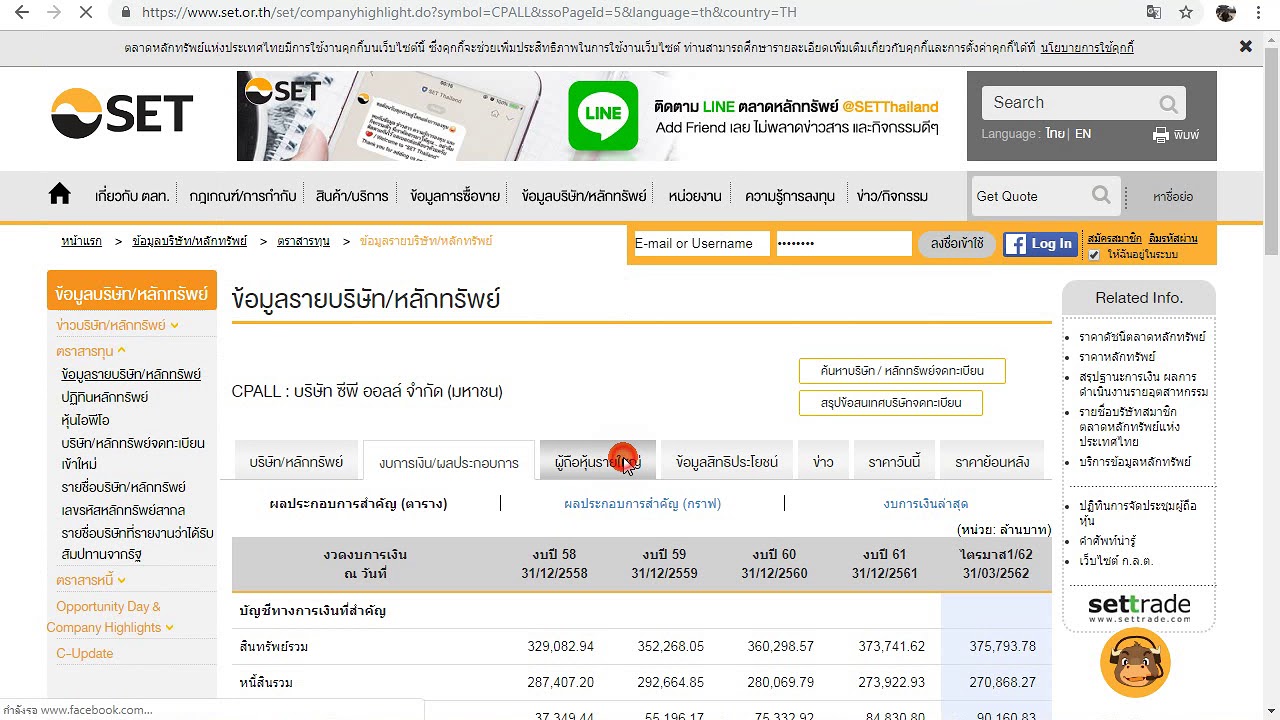Switch to ราคาวันนี้ tab
This screenshot has height=720, width=1280.
894,462
